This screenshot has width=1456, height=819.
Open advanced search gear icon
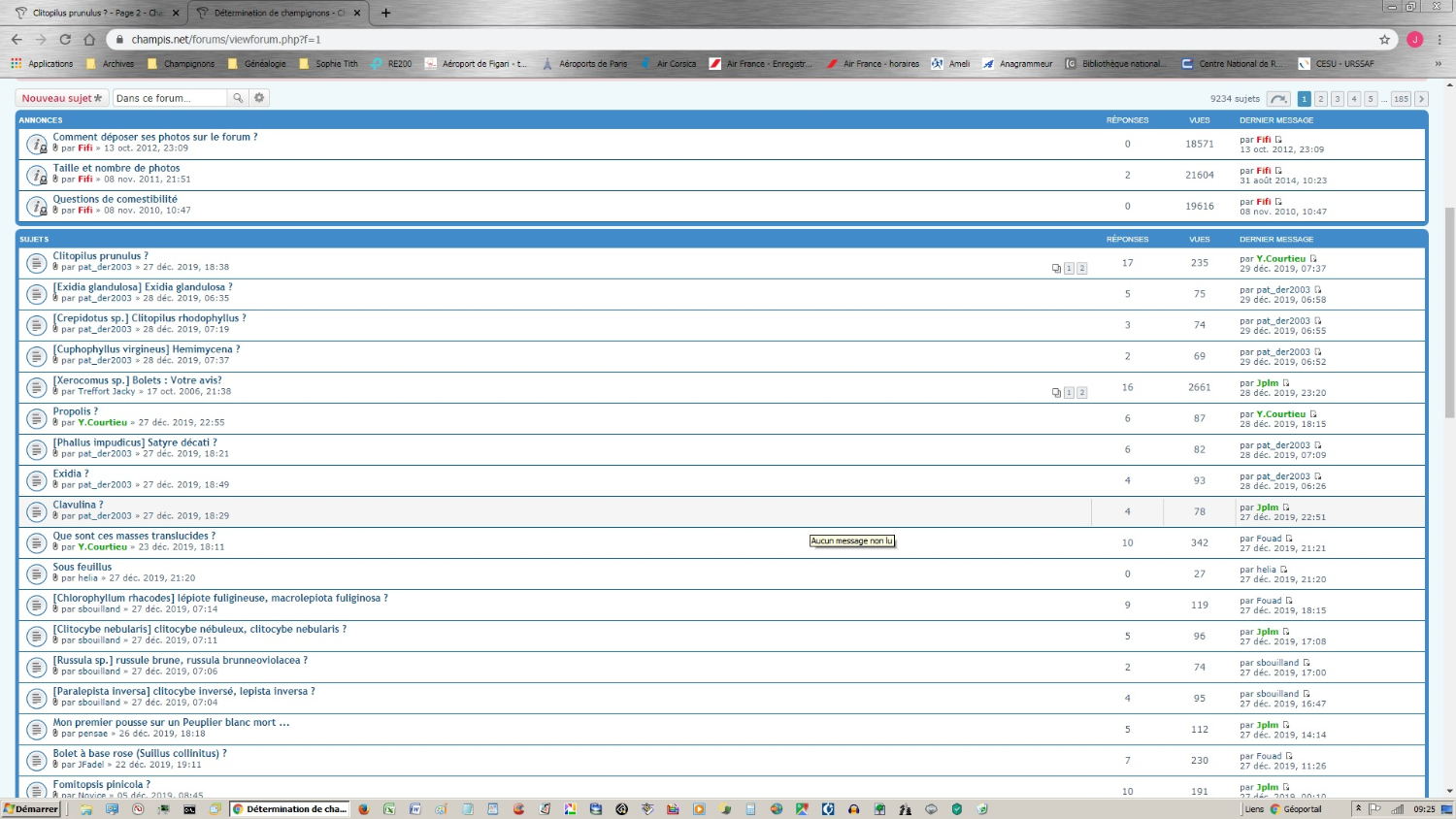pos(259,98)
